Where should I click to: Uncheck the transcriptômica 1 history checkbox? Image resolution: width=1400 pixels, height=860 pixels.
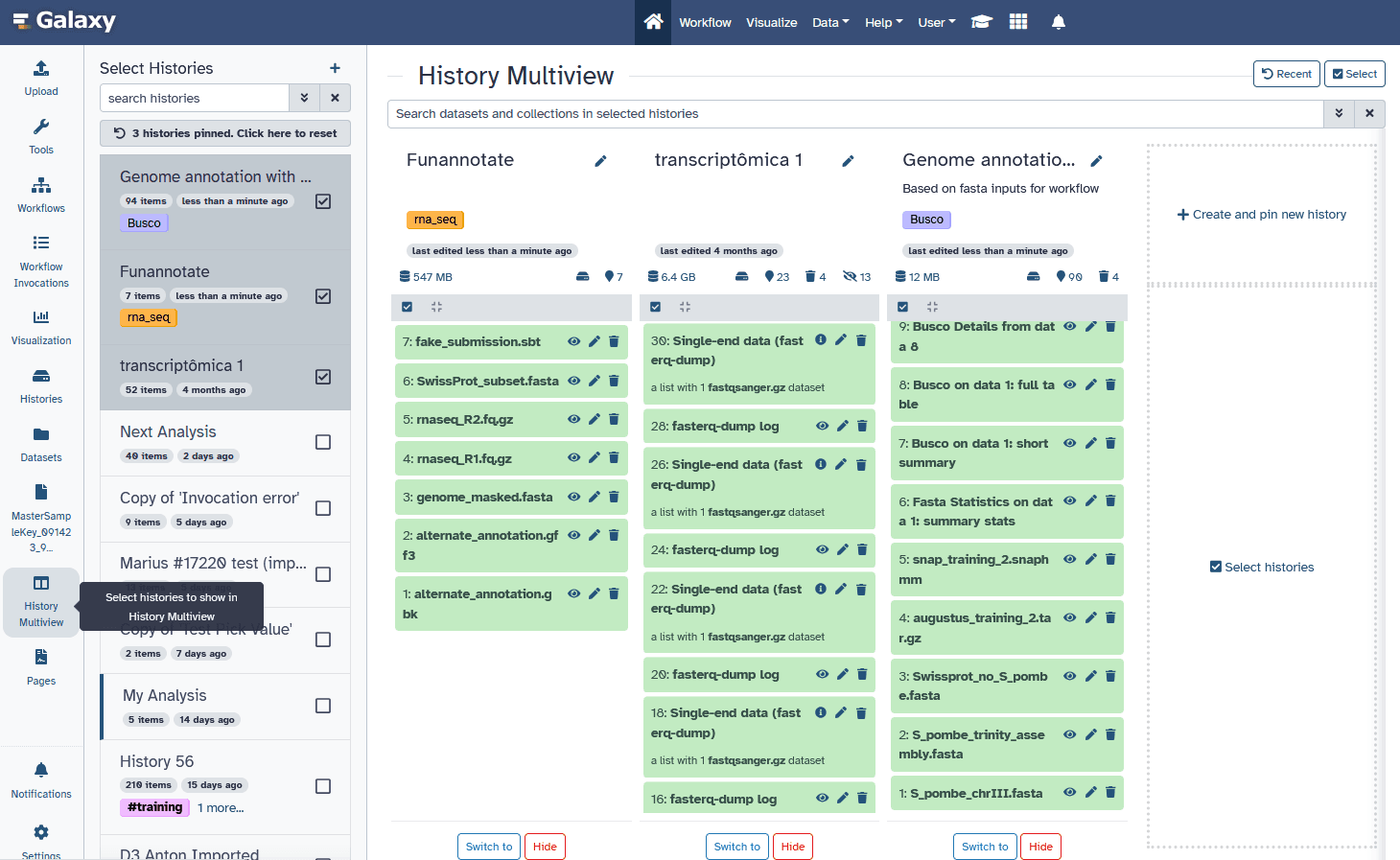pyautogui.click(x=323, y=377)
